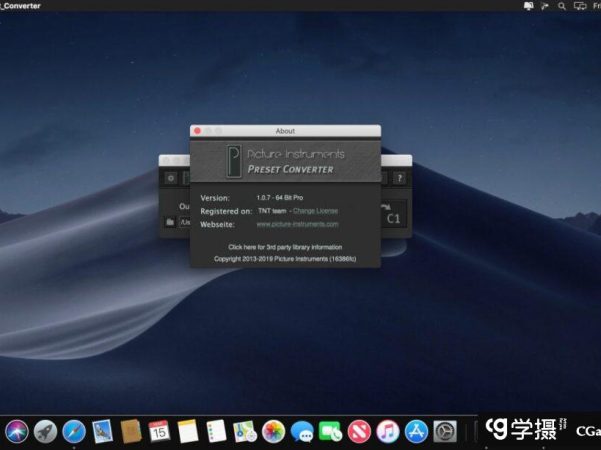Open the App Store icon in dock
The width and height of the screenshot is (601, 450).
pos(416,431)
